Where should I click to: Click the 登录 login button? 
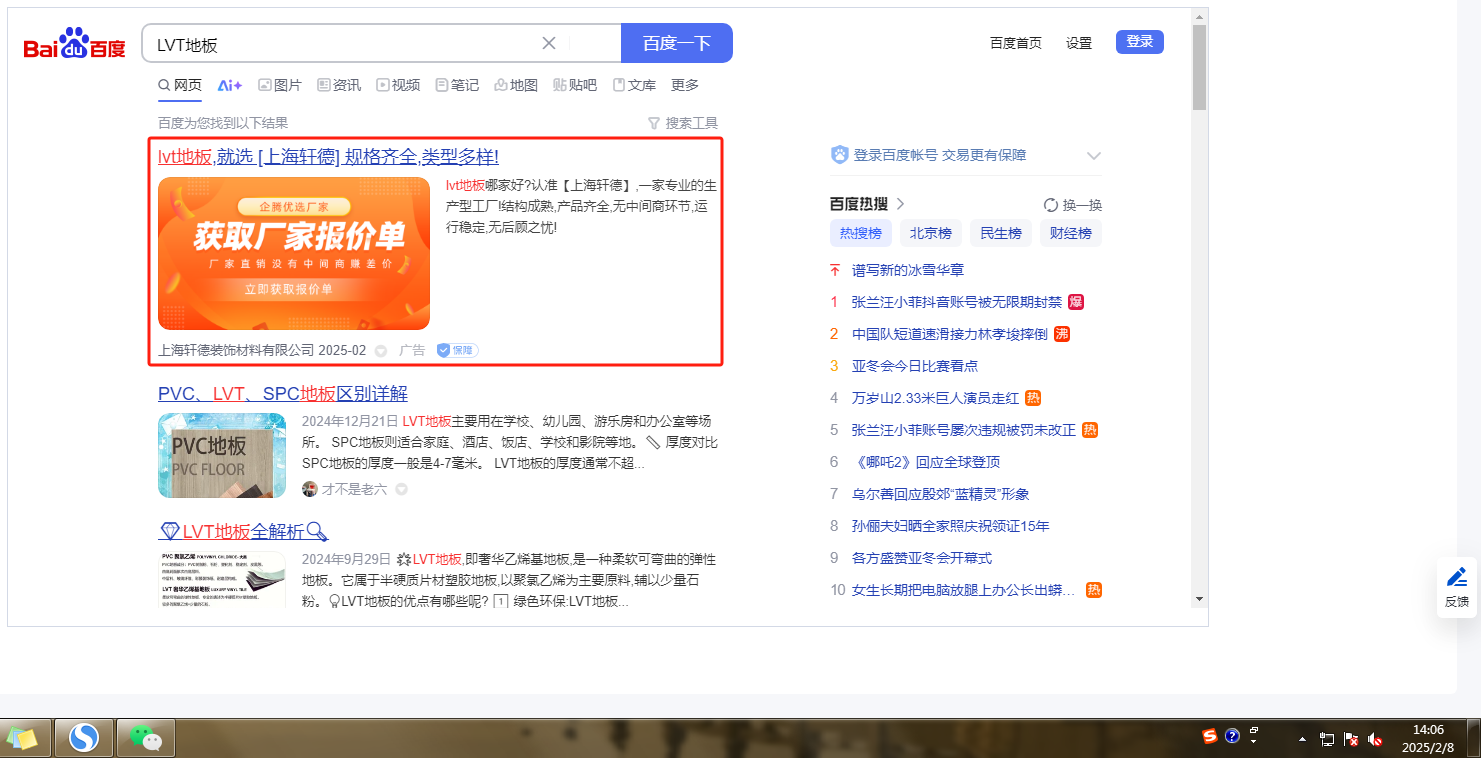coord(1139,42)
